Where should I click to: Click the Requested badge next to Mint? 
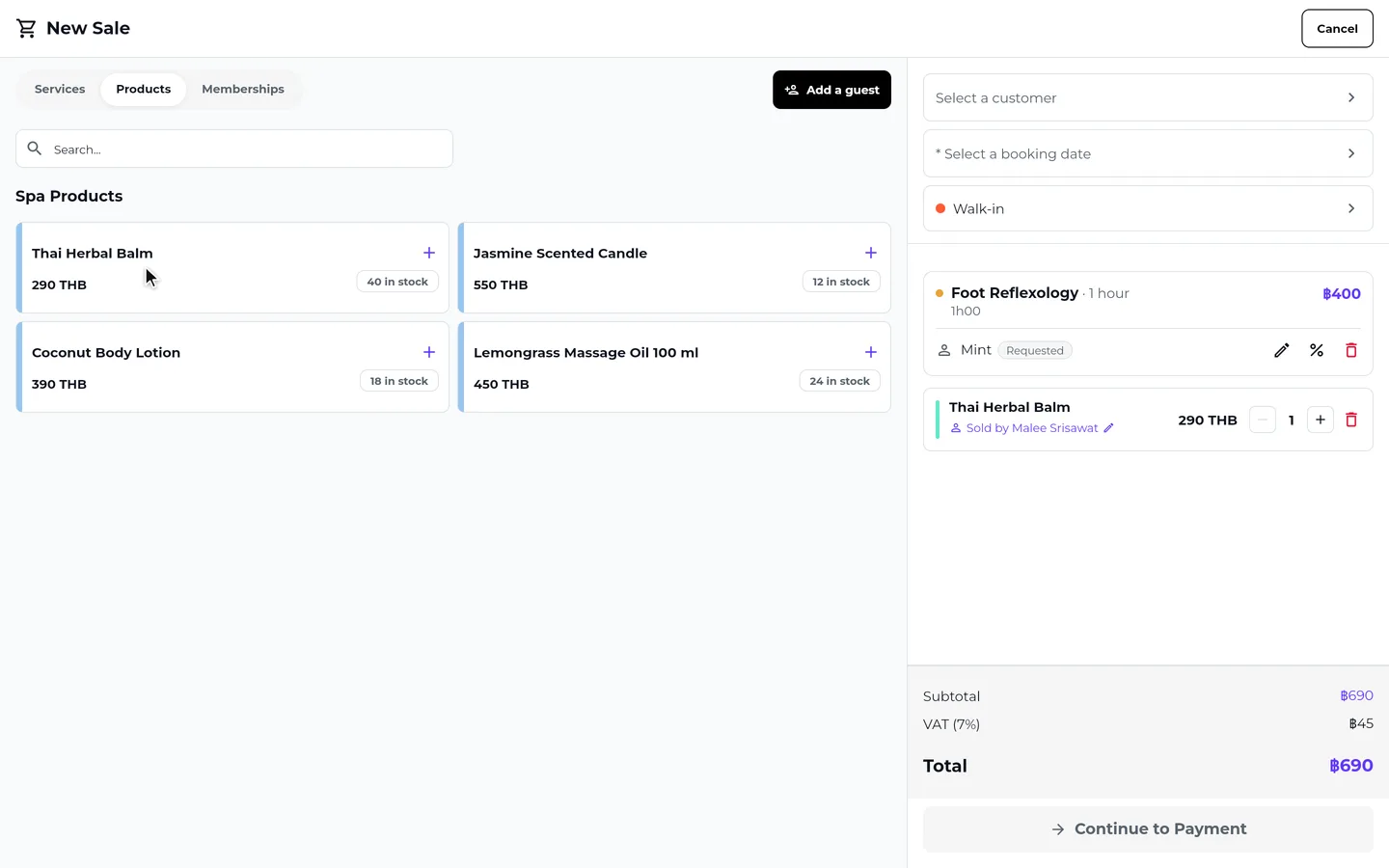1035,350
